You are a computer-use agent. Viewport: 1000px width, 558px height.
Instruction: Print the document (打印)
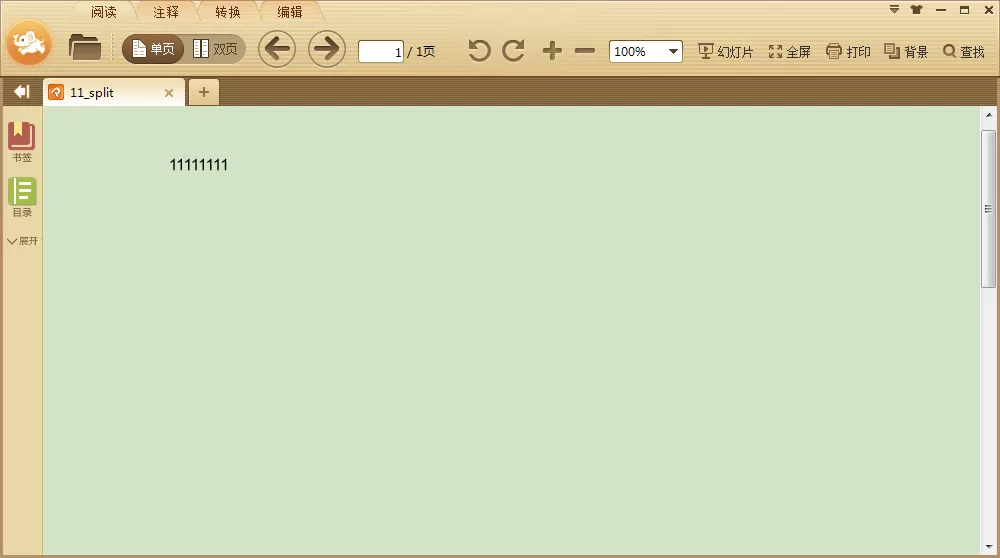[848, 52]
